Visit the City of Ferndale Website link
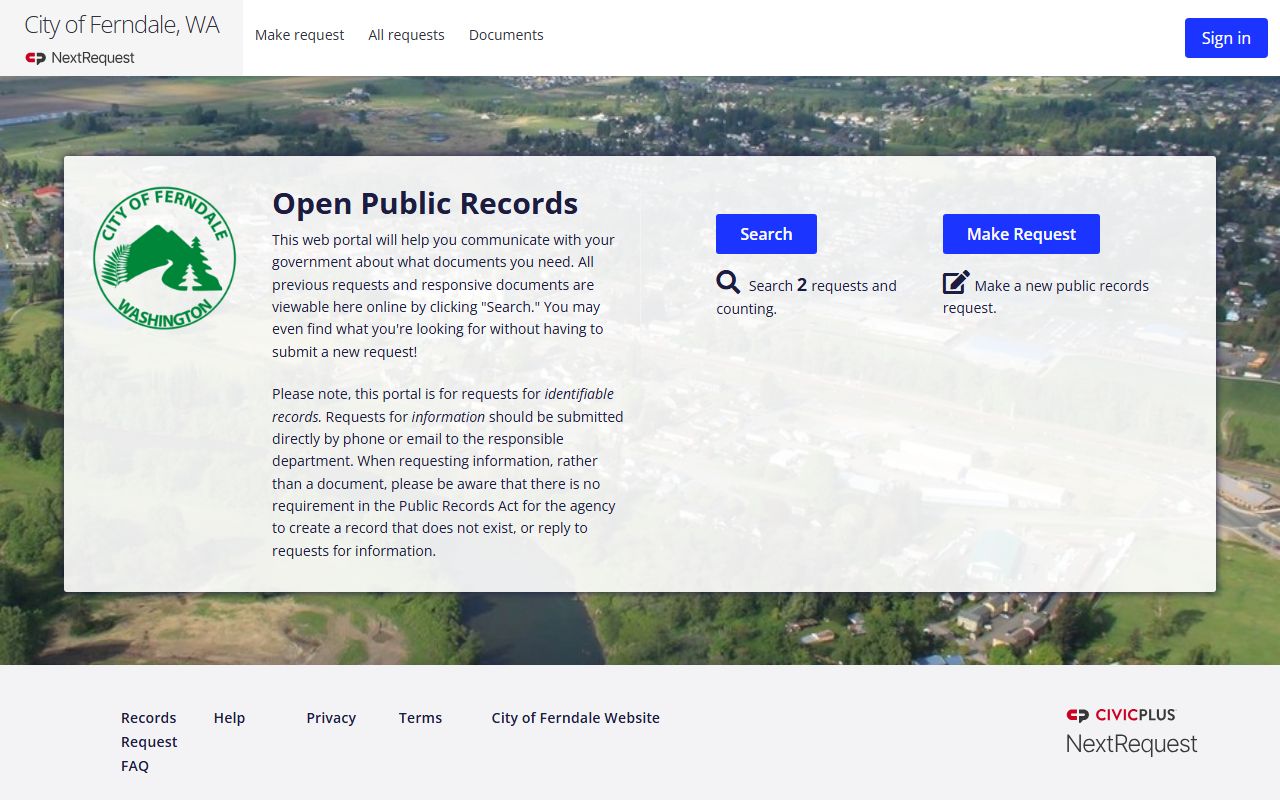The width and height of the screenshot is (1280, 800). pyautogui.click(x=575, y=718)
